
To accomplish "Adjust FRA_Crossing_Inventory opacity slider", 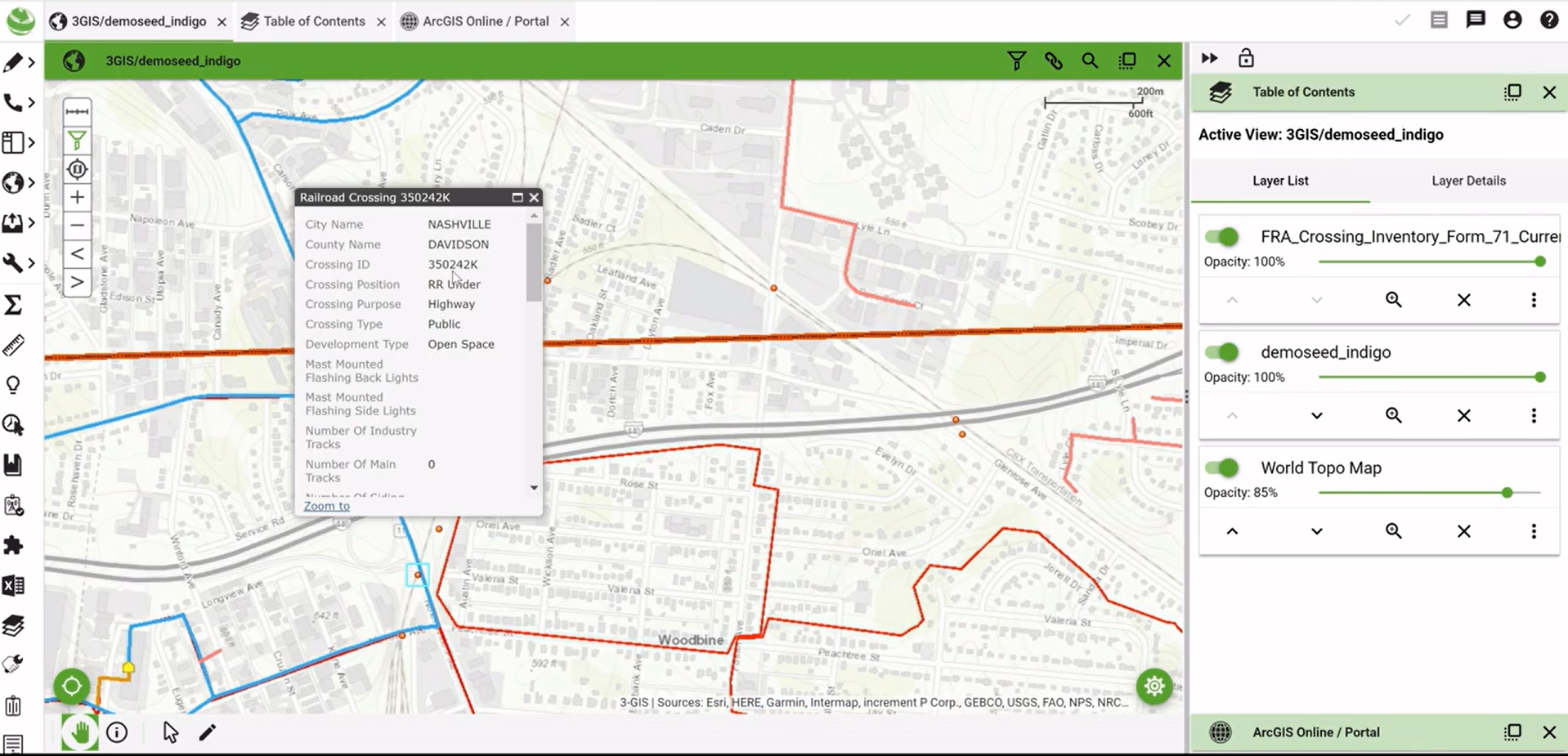I will (x=1429, y=262).
